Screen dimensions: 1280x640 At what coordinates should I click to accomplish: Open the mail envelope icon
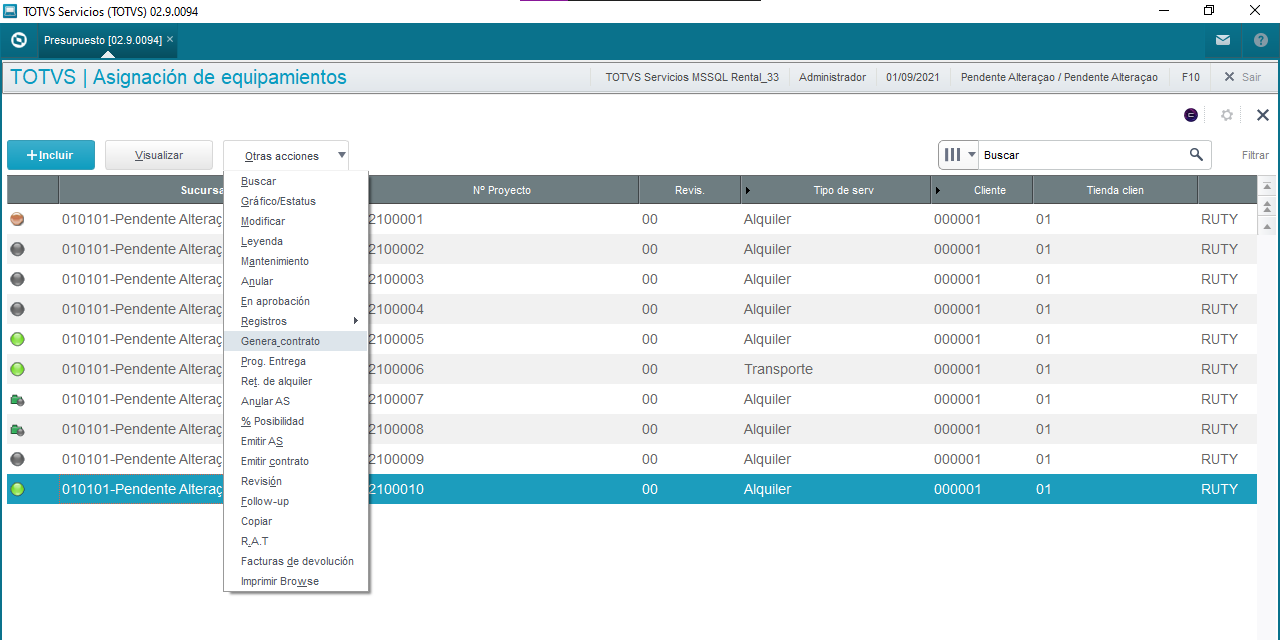pyautogui.click(x=1223, y=40)
